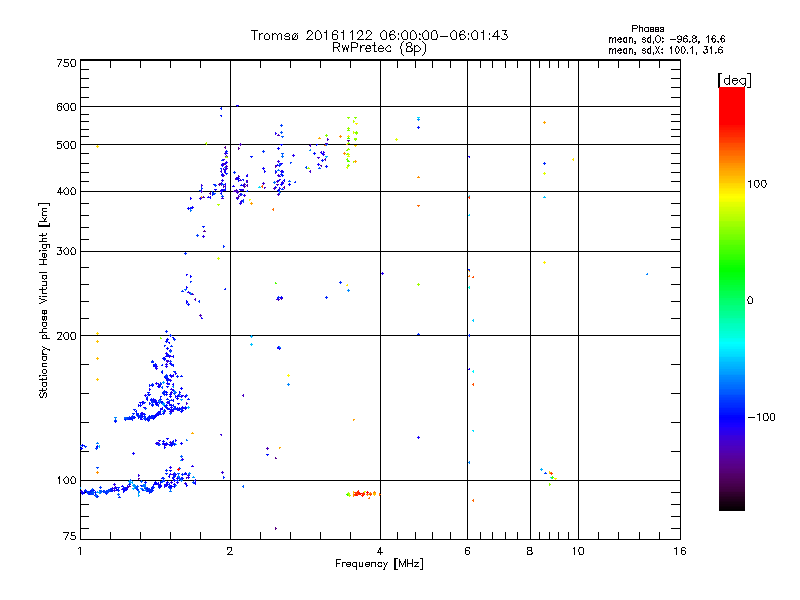Click the y-axis tick label '500'

click(x=66, y=145)
